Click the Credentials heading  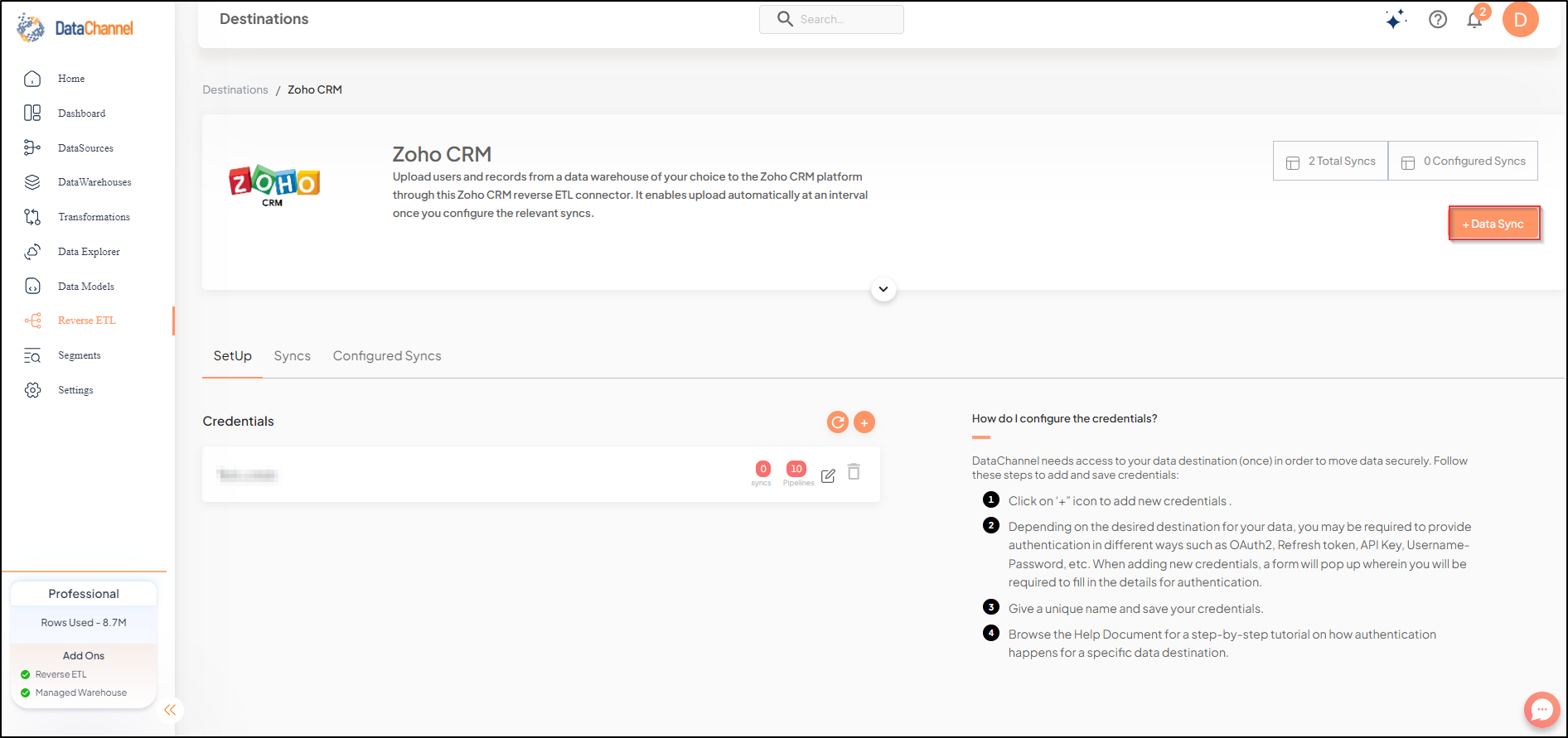239,422
